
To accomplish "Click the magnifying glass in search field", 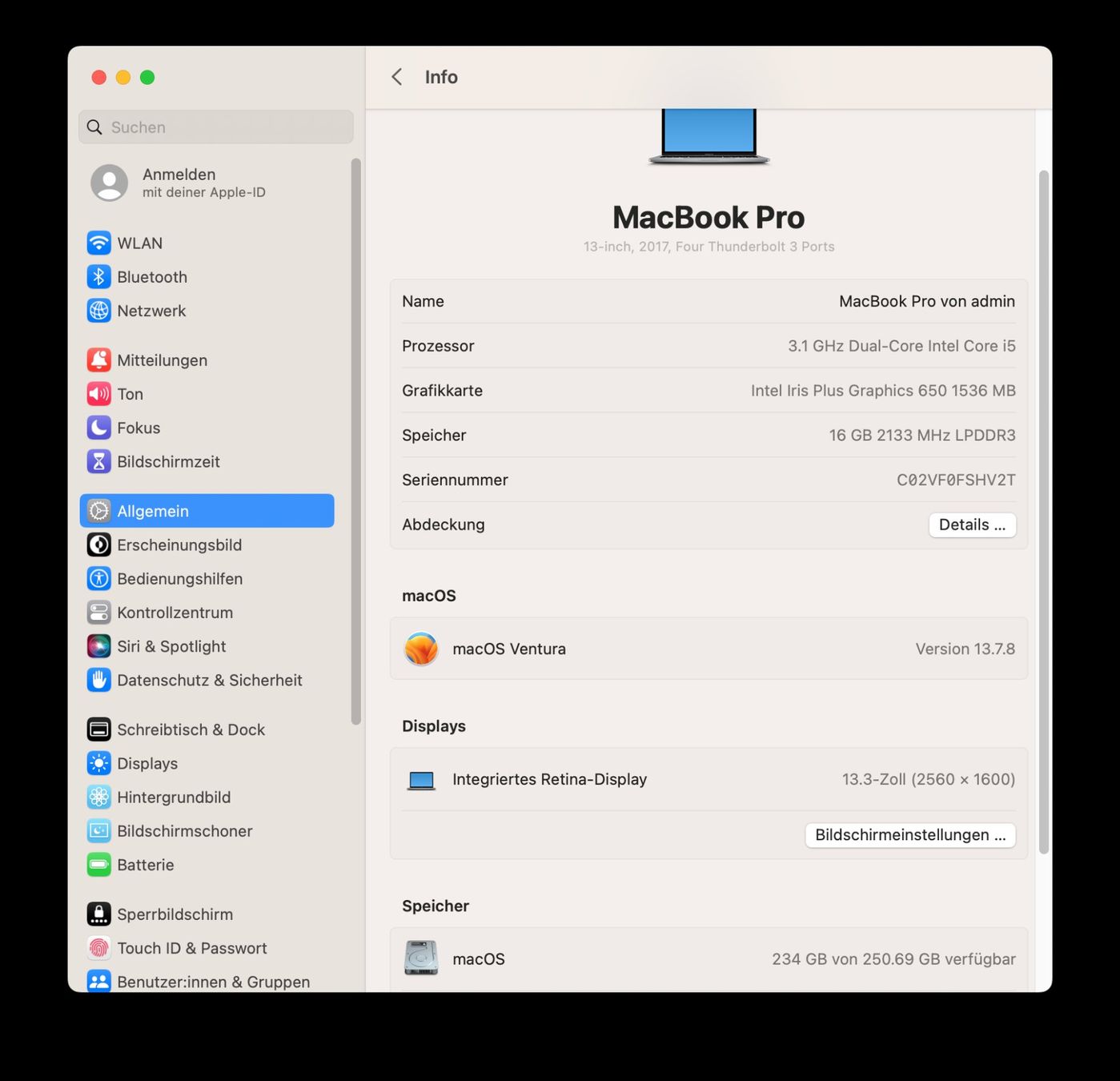I will (94, 127).
